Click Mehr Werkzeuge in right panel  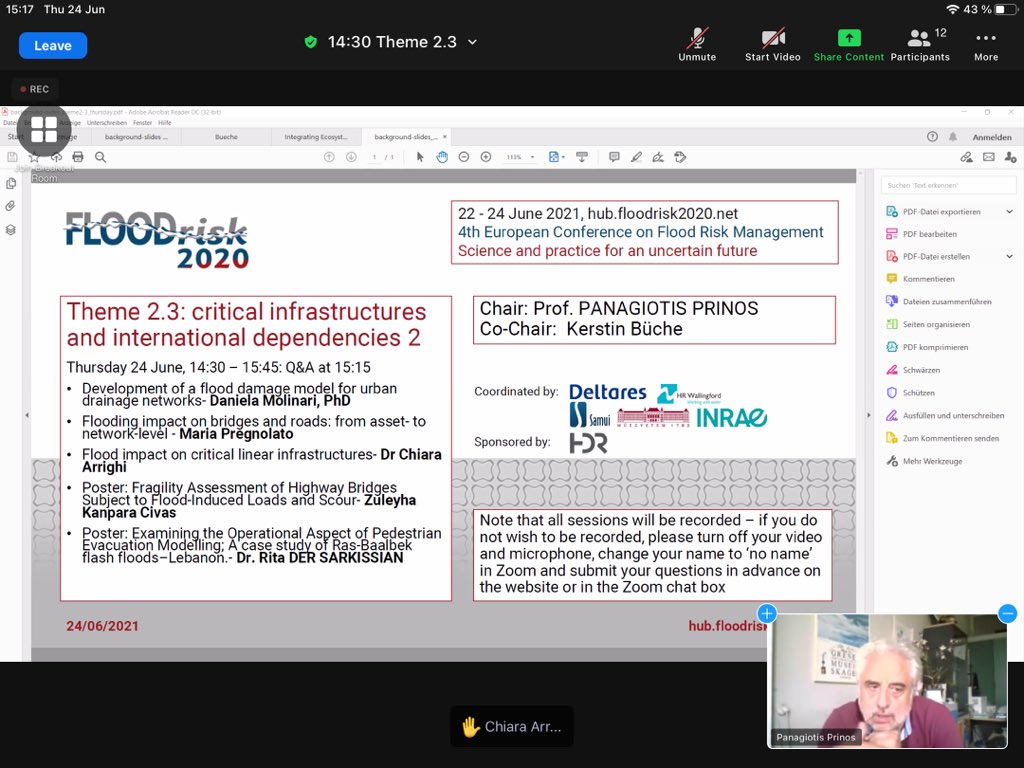point(924,461)
